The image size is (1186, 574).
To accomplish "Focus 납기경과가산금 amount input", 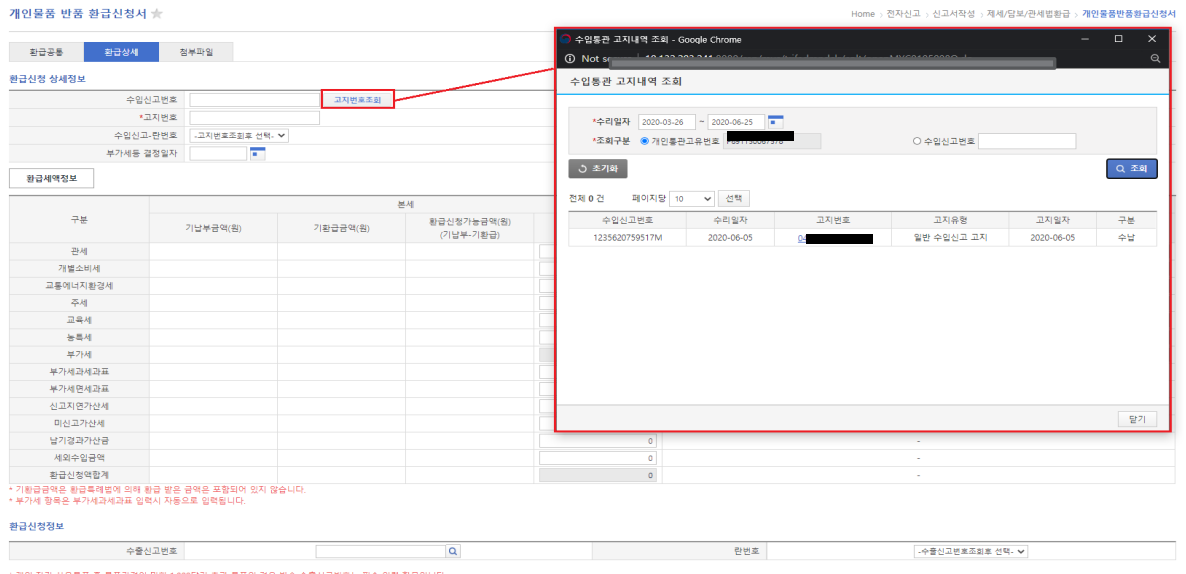I will point(598,441).
